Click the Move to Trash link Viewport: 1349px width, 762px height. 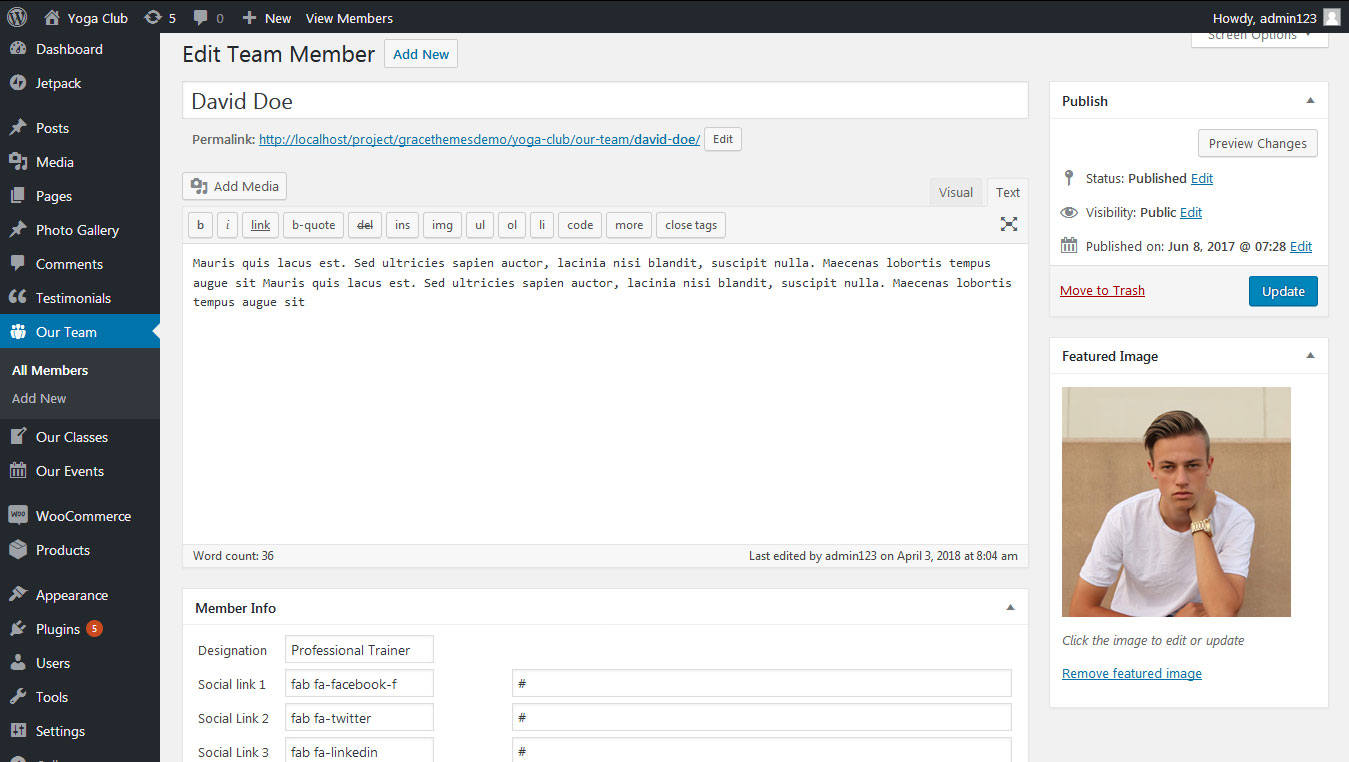1102,291
